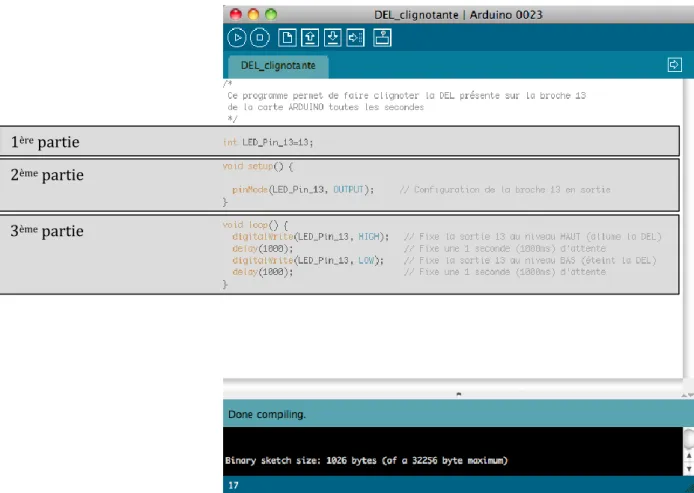
Task: Open a sketch with the Open icon
Action: pos(310,38)
